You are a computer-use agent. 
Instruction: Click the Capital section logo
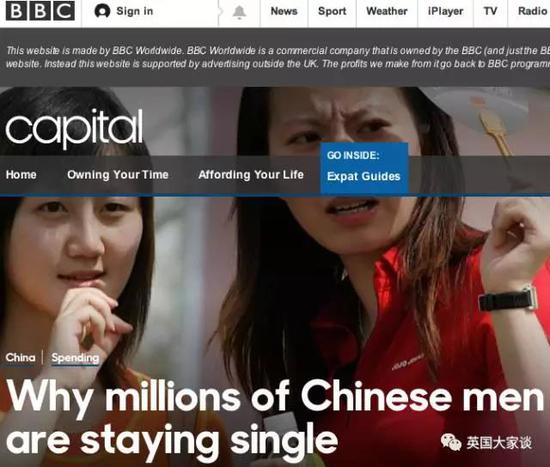pos(74,127)
